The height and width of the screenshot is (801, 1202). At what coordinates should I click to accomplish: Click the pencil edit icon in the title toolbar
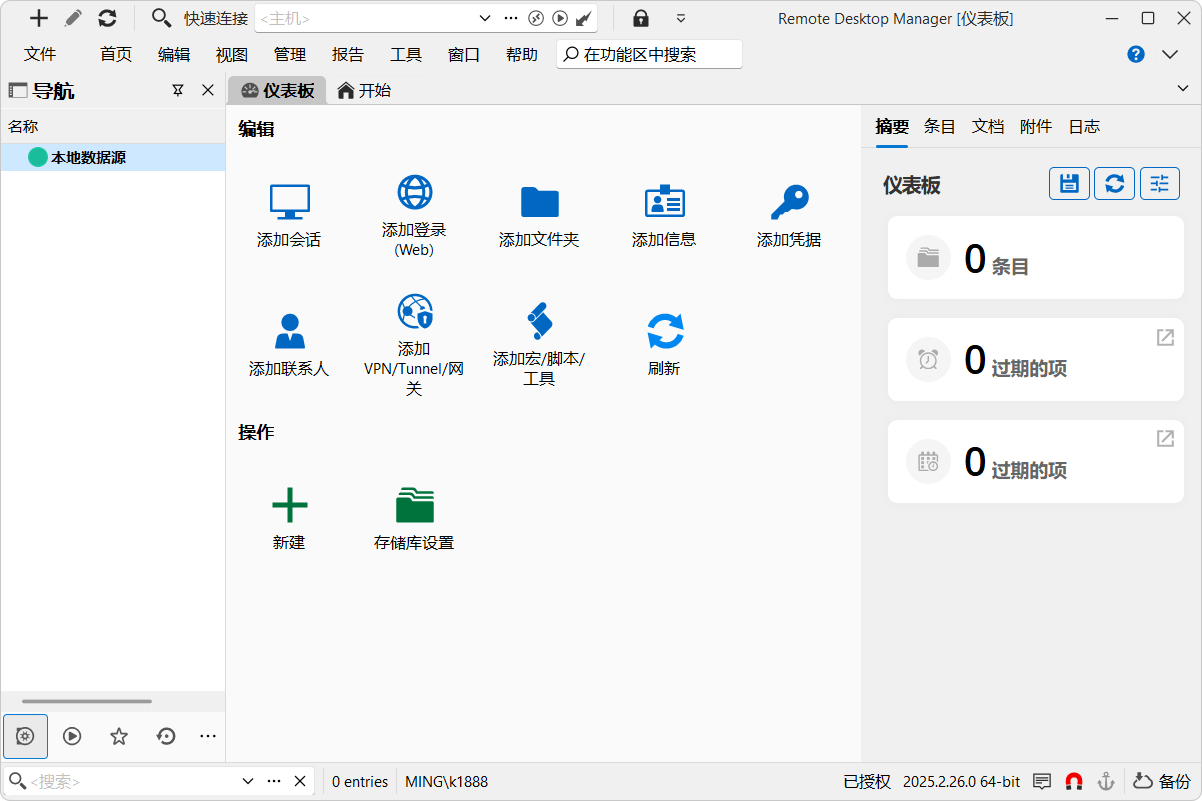pyautogui.click(x=73, y=18)
